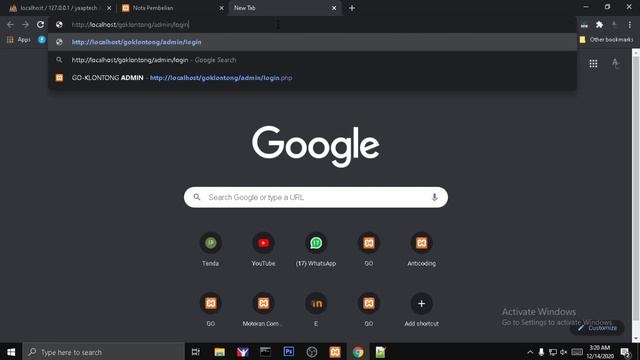Open a new browser tab with plus
The width and height of the screenshot is (640, 360).
click(x=352, y=8)
